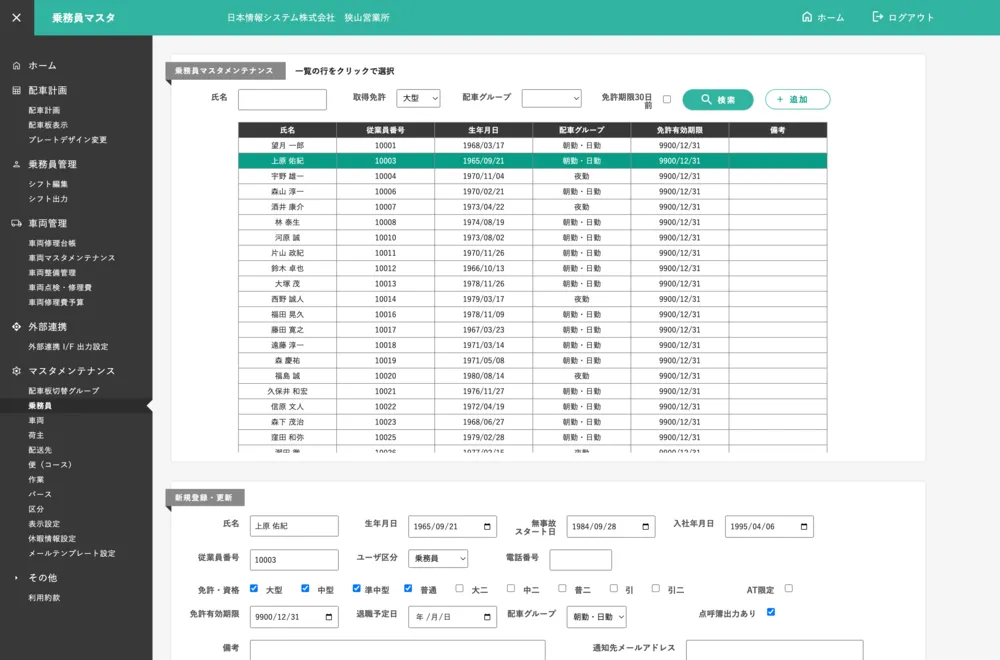Viewport: 1000px width, 660px height.
Task: Enable the 免許期限30日前 checkbox
Action: tap(667, 99)
